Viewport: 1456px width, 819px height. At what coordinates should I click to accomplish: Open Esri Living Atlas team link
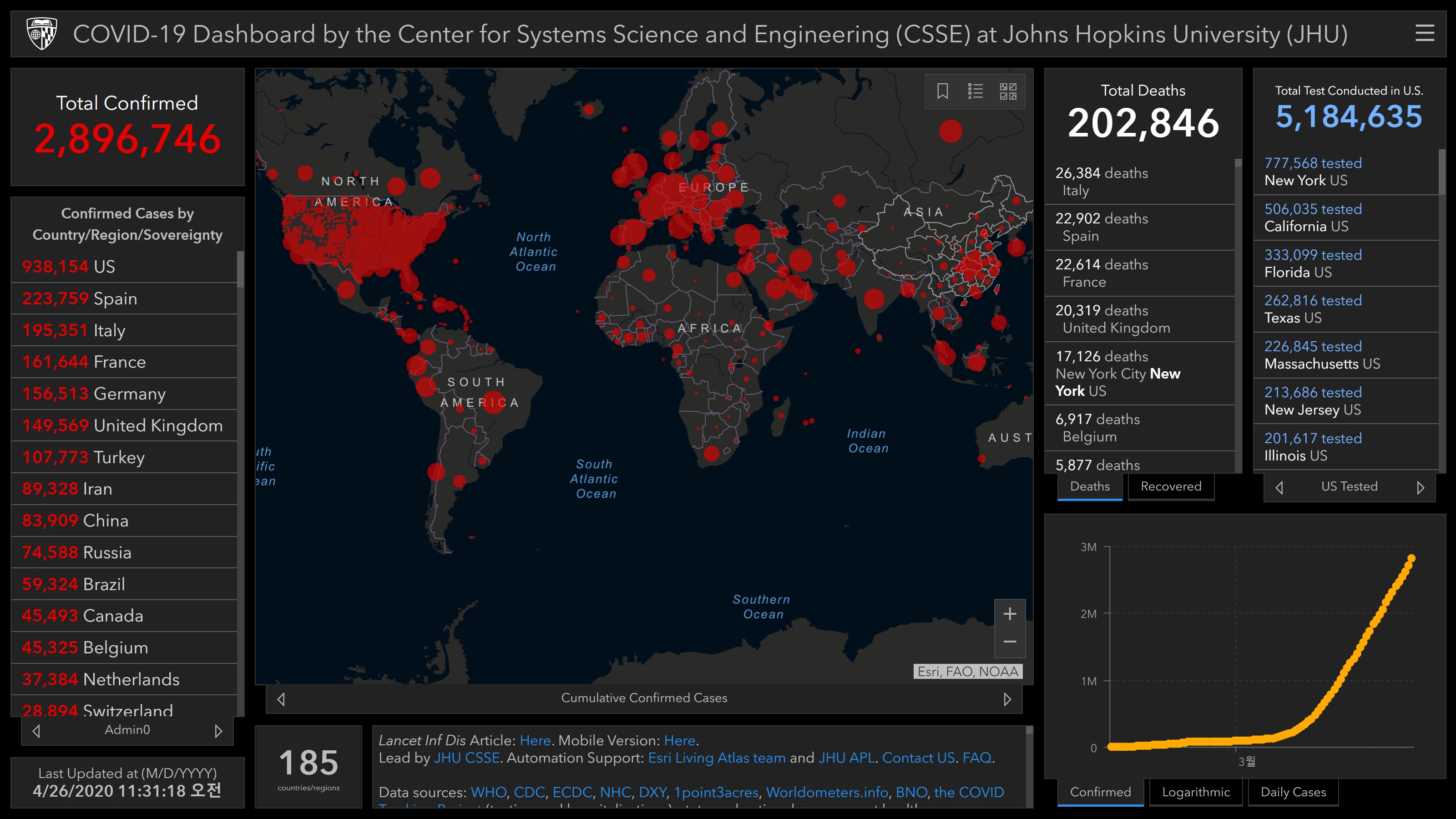tap(717, 758)
